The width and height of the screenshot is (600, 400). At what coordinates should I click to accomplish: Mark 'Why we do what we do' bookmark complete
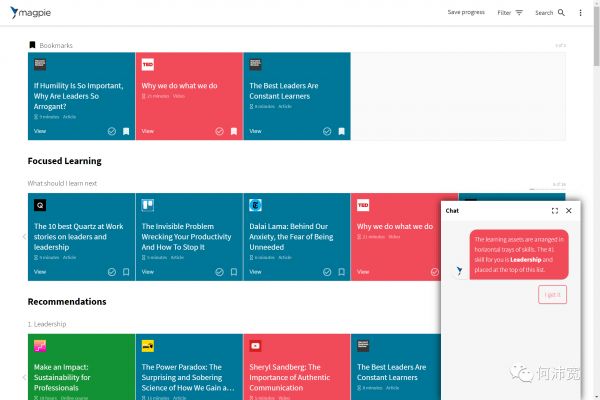[x=219, y=131]
